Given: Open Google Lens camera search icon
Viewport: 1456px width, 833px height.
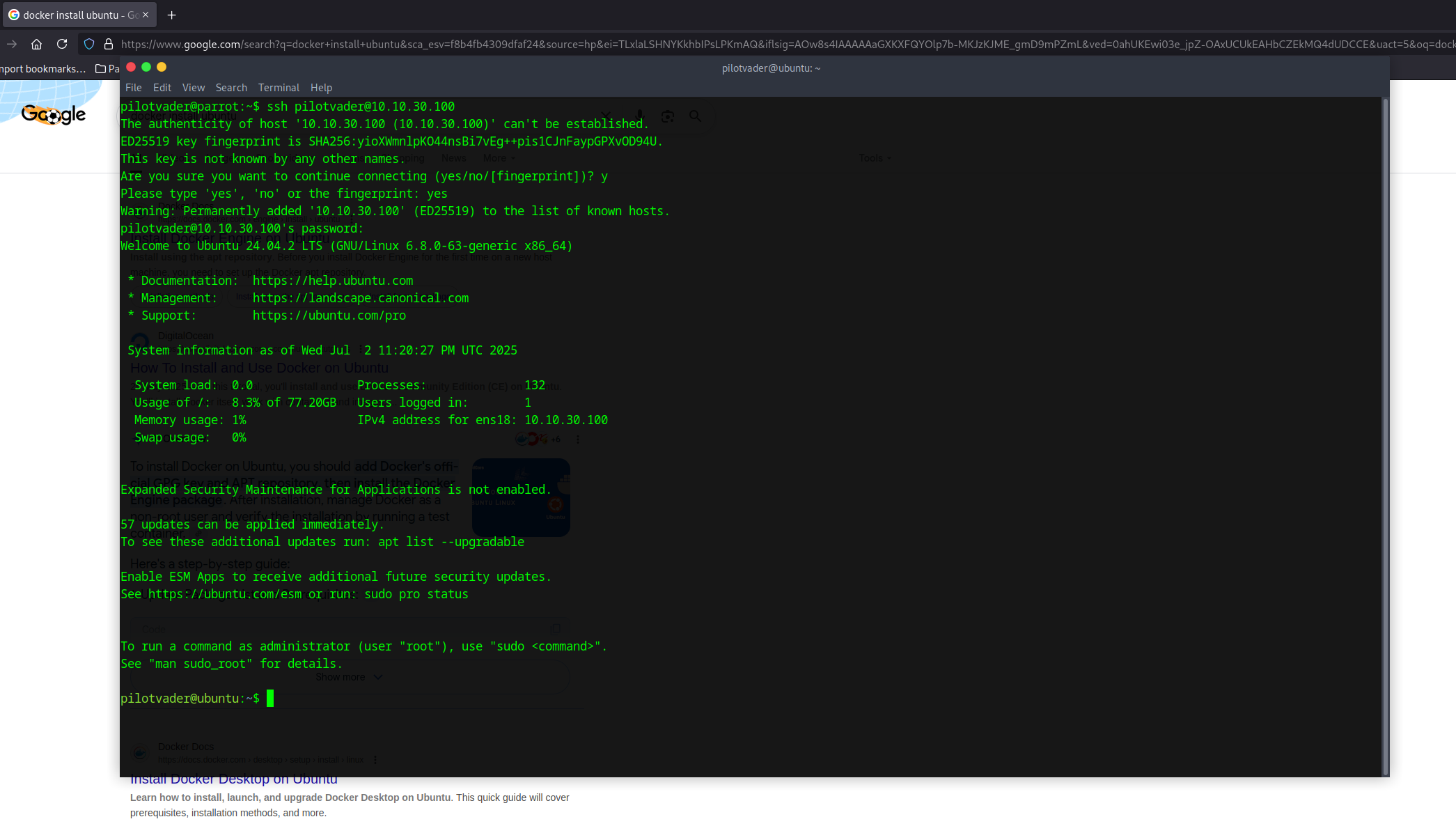Looking at the screenshot, I should [x=667, y=116].
